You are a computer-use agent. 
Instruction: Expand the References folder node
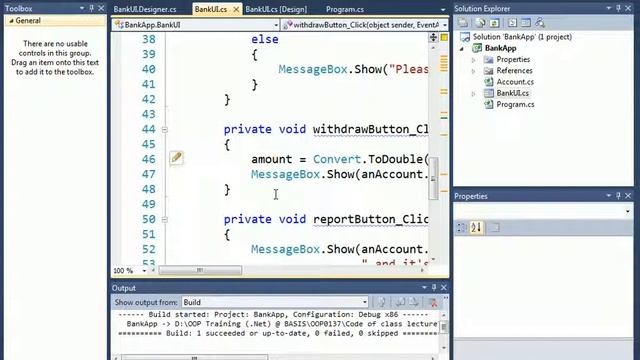click(x=473, y=71)
